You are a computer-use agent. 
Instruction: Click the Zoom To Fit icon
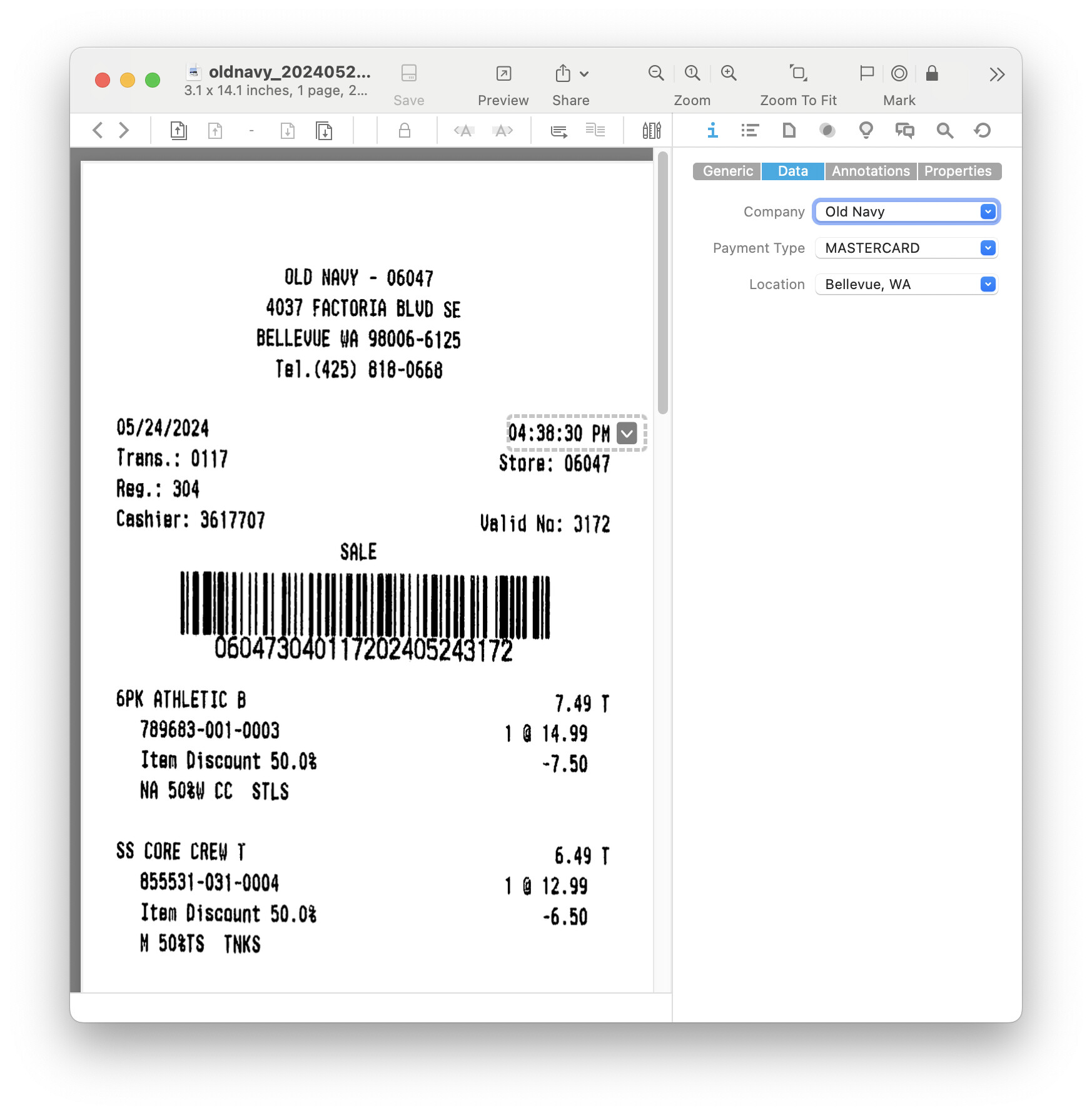click(x=797, y=73)
